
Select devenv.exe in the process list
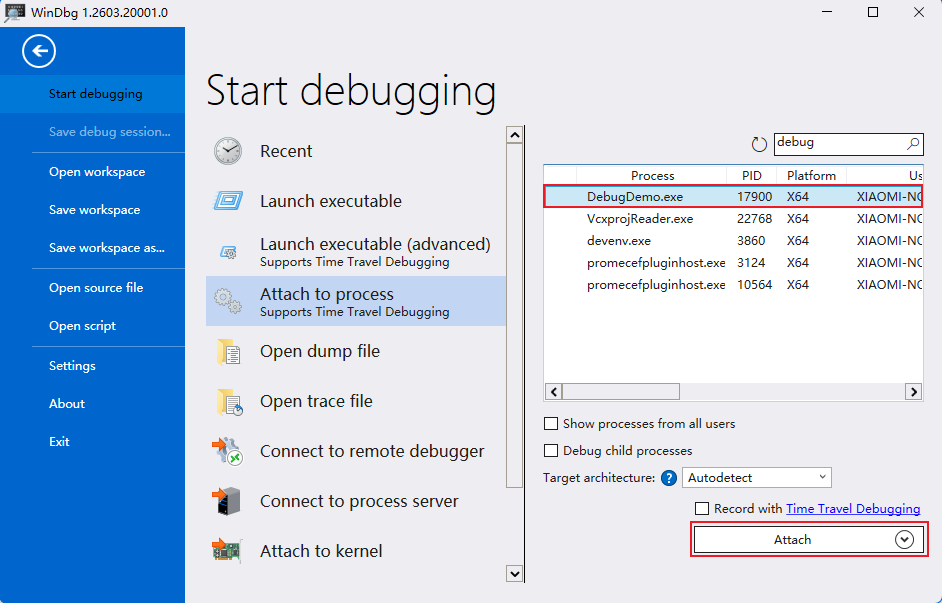pyautogui.click(x=619, y=241)
